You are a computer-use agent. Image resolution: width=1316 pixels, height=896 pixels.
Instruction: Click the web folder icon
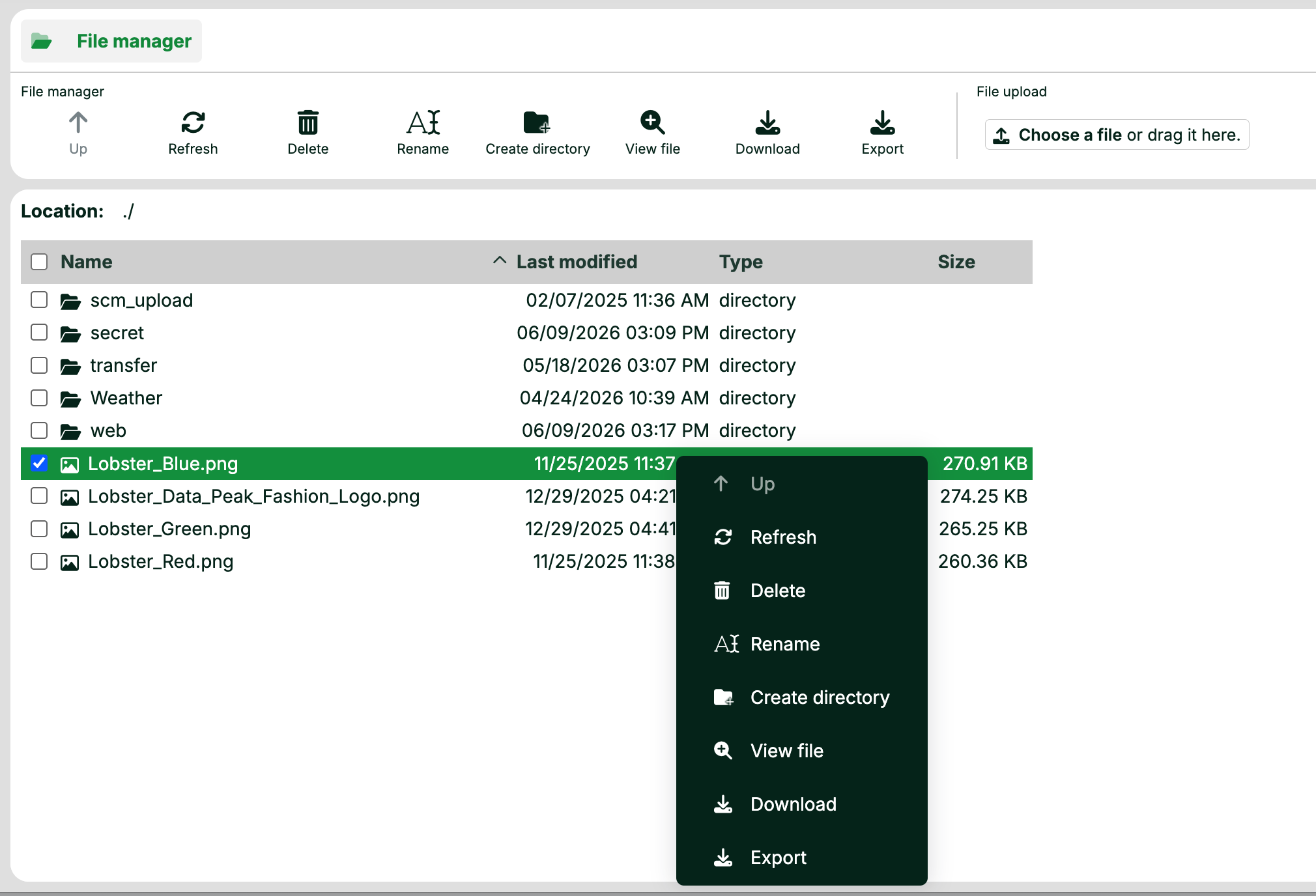70,431
